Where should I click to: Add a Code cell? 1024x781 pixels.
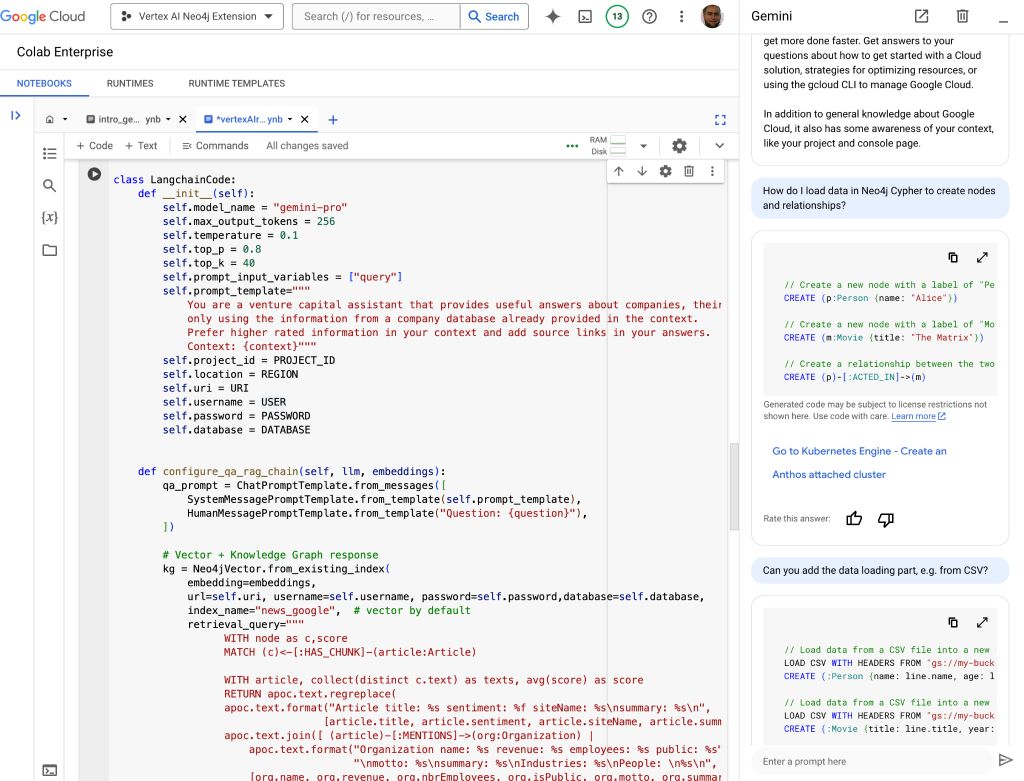point(94,146)
